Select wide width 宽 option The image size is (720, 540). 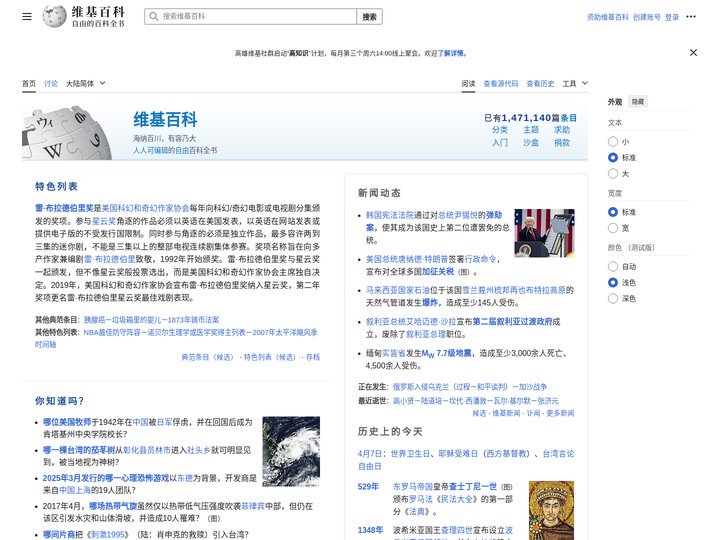(x=613, y=228)
